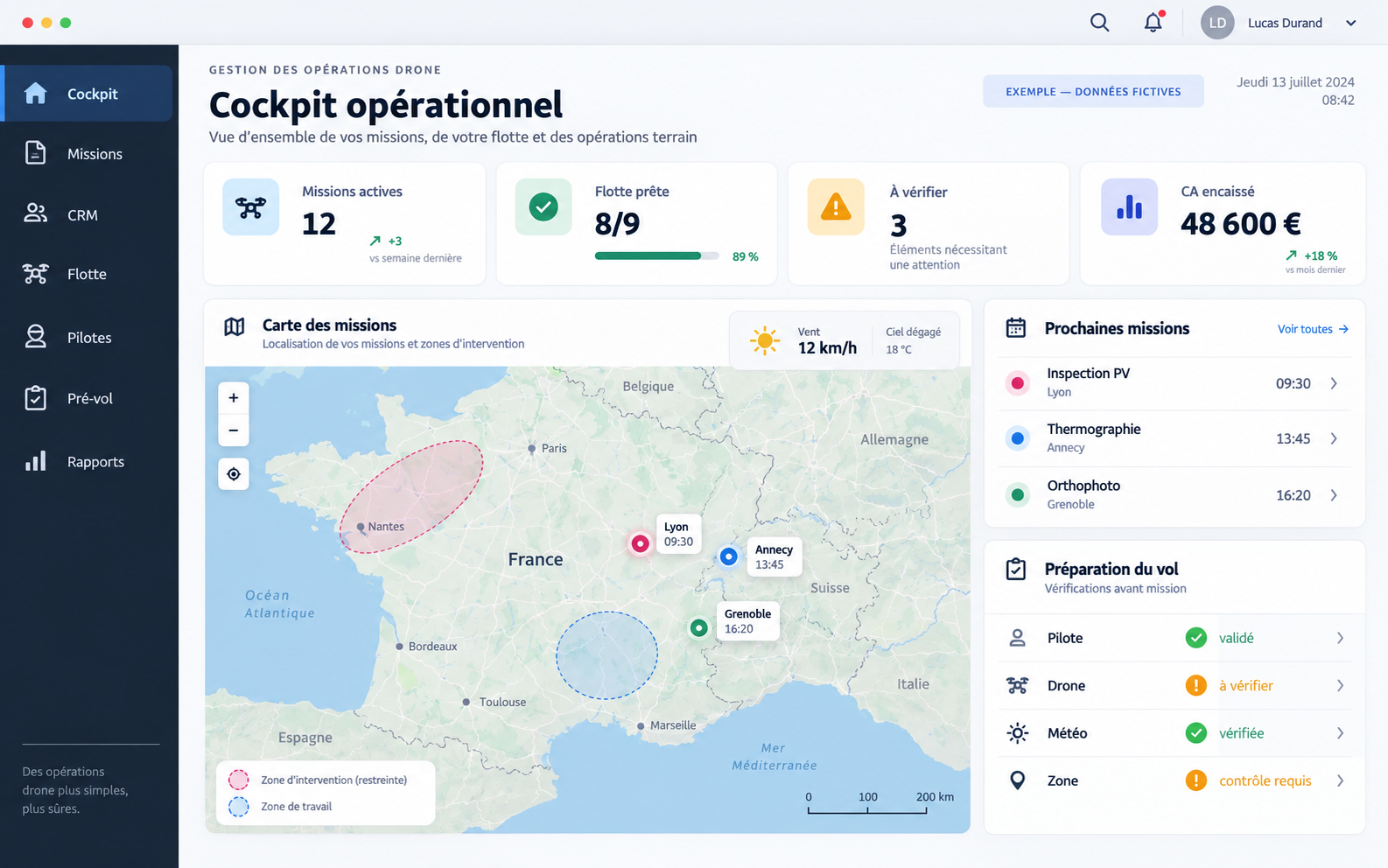Click Zone contrôle requis status icon
Viewport: 1388px width, 868px height.
click(1196, 780)
